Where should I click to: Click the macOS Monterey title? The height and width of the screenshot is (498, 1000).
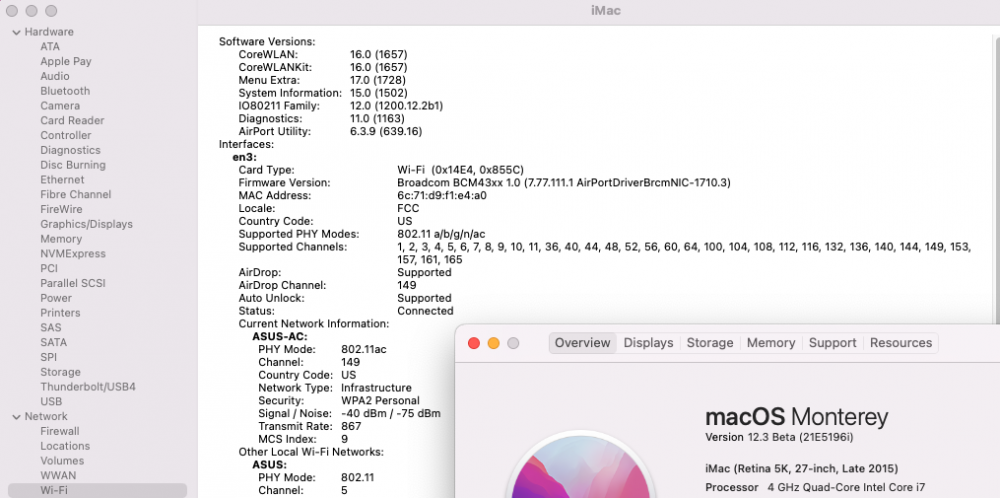[x=797, y=418]
